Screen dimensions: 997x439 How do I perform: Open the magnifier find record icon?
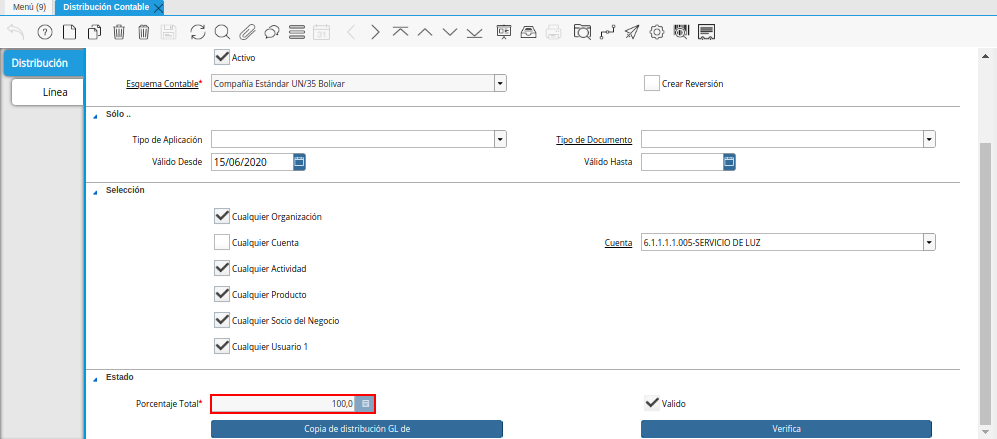[x=222, y=32]
